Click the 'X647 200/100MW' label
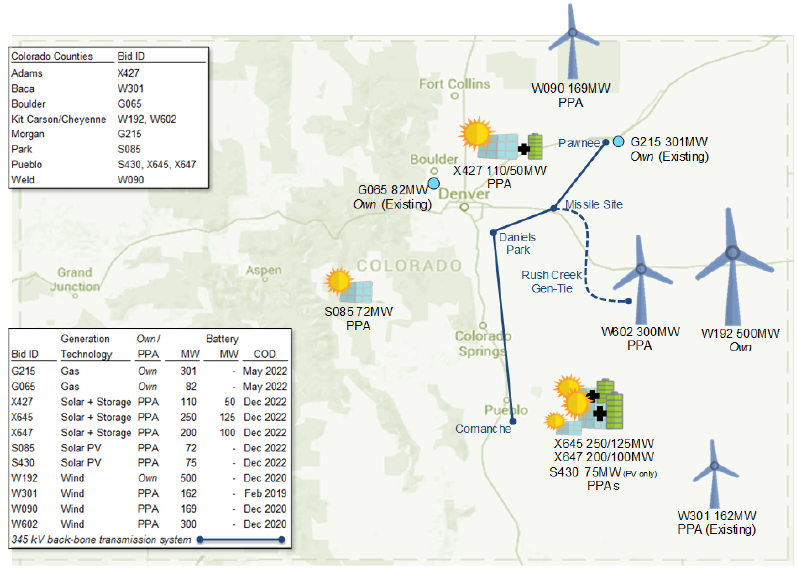 coord(604,457)
